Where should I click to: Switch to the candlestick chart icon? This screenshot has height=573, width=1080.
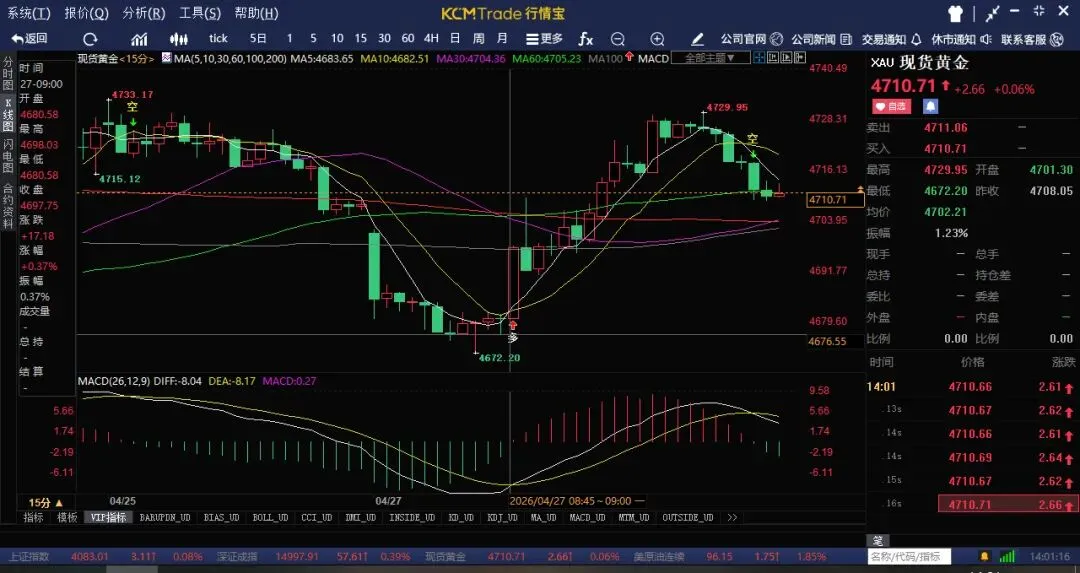pos(178,39)
